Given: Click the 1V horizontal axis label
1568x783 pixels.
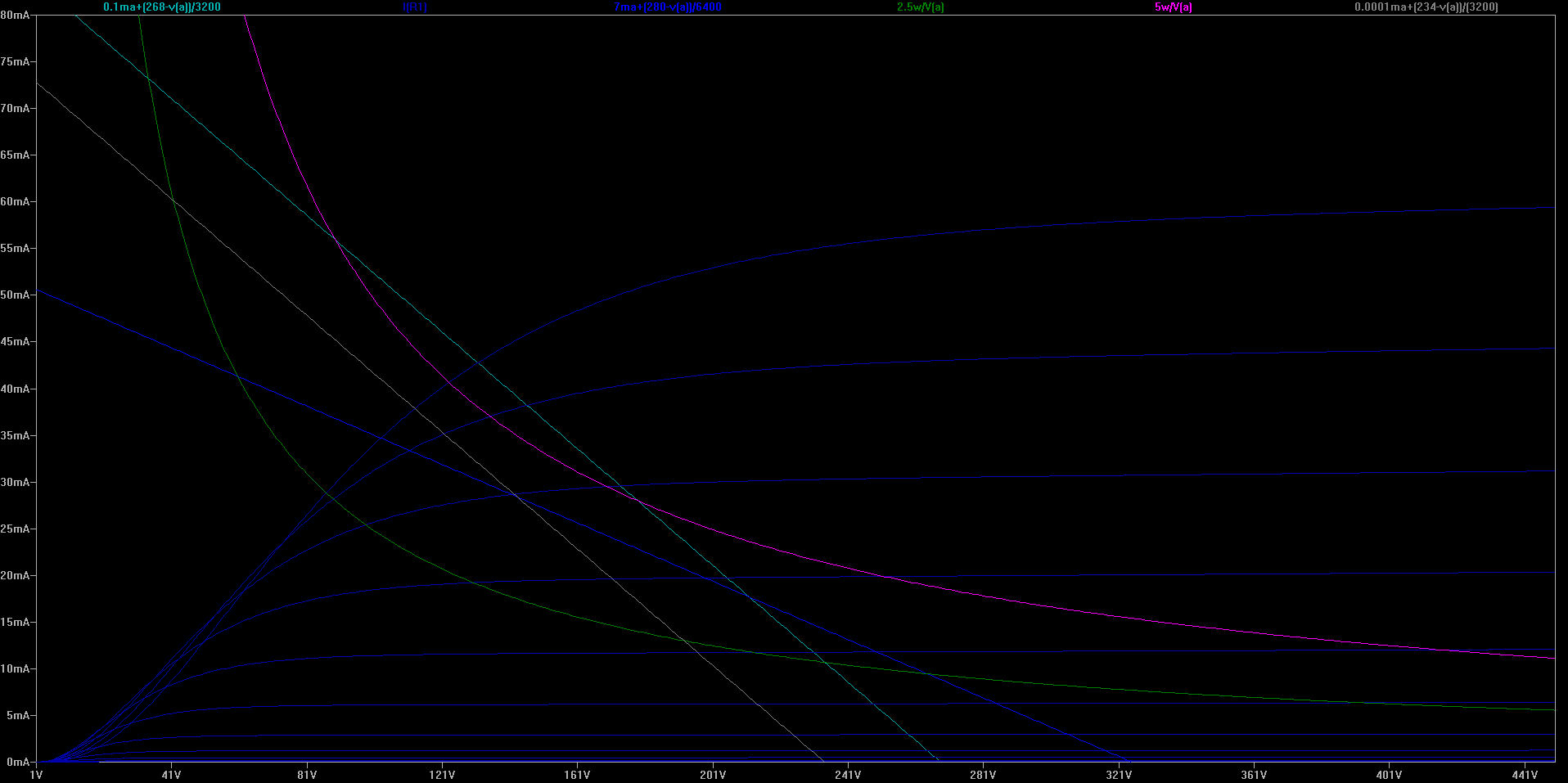Looking at the screenshot, I should (36, 774).
